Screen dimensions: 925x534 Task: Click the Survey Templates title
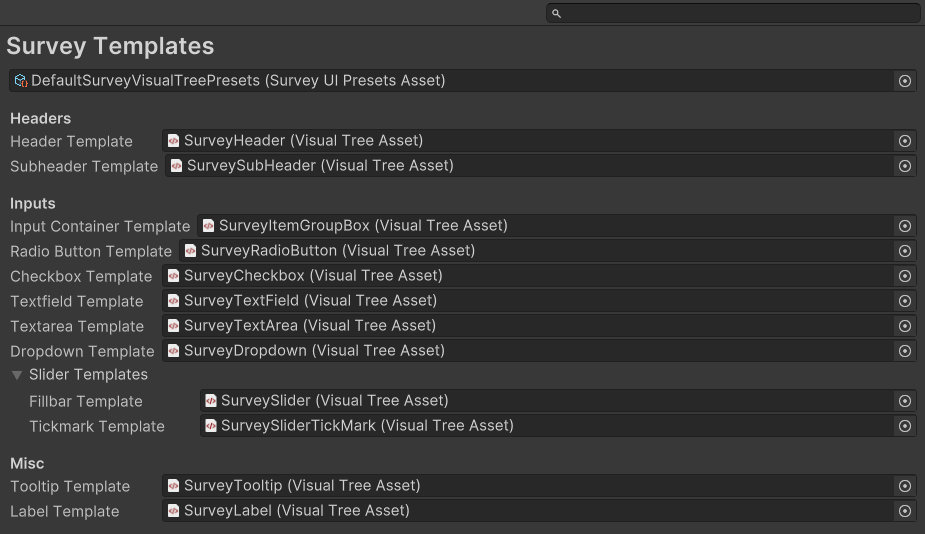pyautogui.click(x=110, y=46)
